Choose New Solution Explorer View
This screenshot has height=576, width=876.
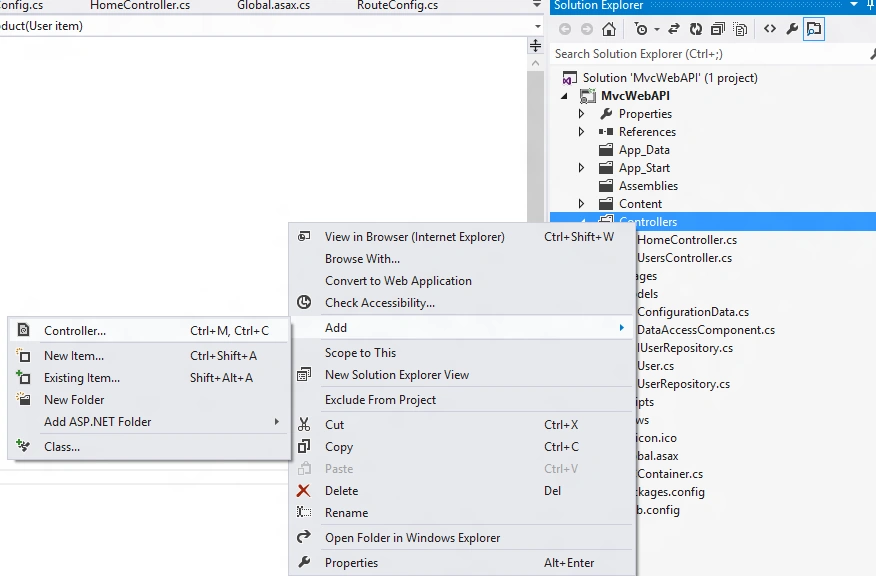(x=462, y=375)
